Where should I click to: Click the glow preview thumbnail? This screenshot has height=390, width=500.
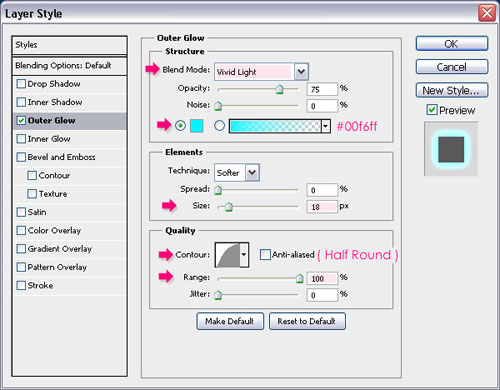pyautogui.click(x=451, y=149)
